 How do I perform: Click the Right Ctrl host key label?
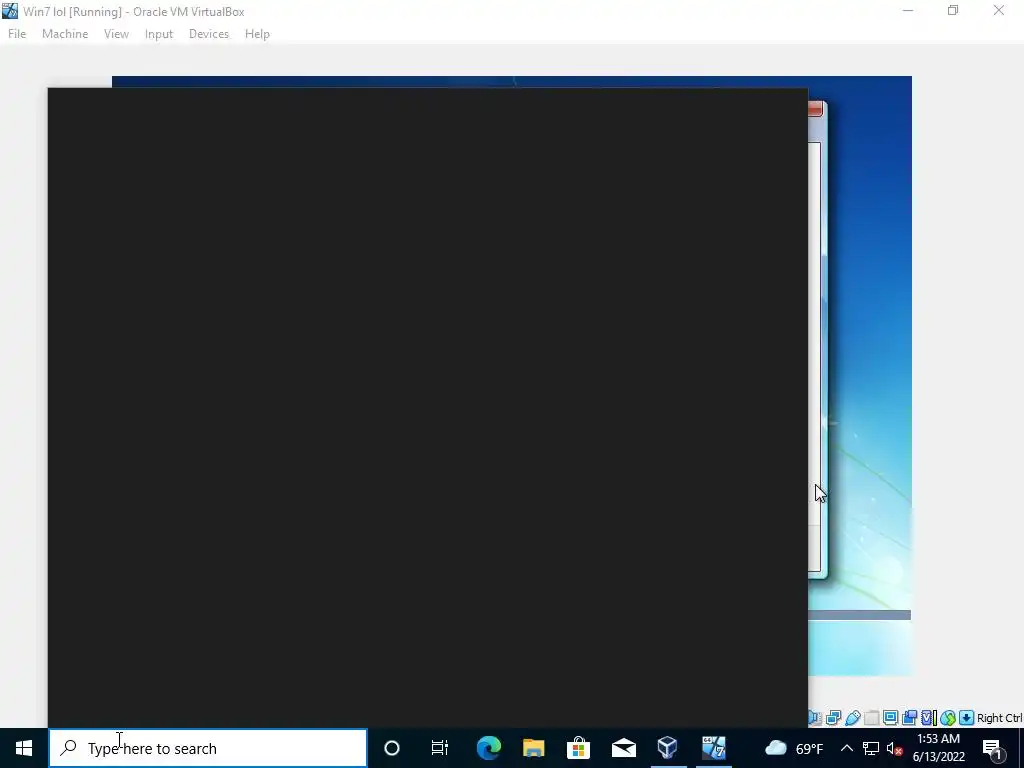pyautogui.click(x=1000, y=718)
